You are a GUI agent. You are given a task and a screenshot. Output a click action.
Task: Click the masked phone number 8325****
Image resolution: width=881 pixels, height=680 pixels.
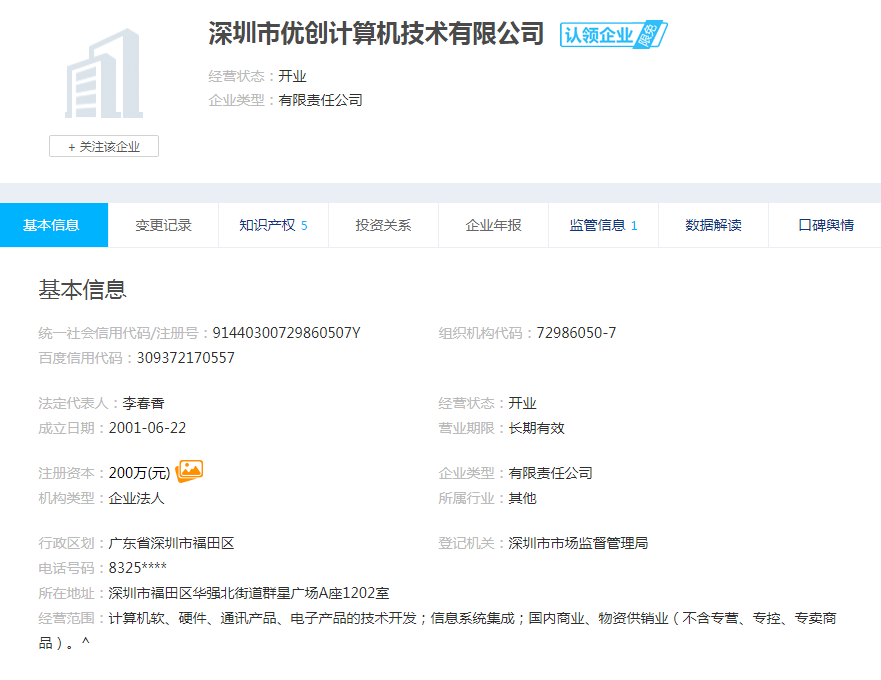click(138, 568)
